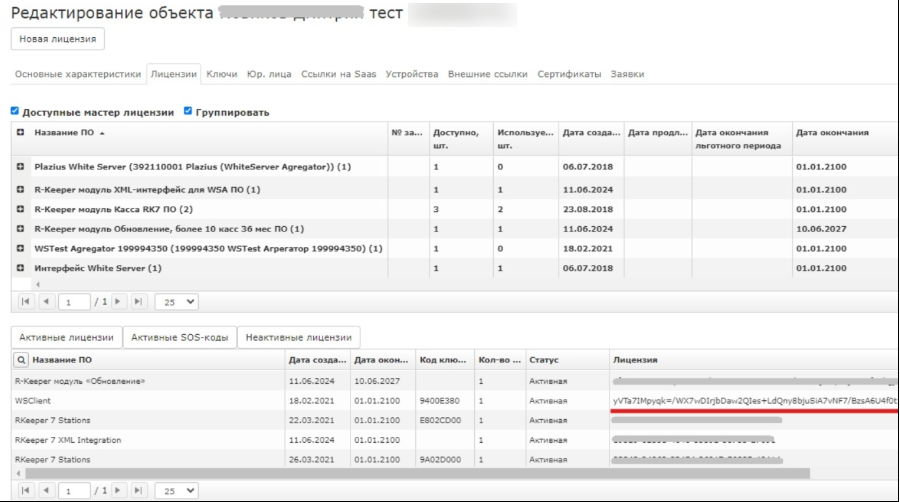The height and width of the screenshot is (502, 900).
Task: Open the Активные лицензии tab
Action: pos(66,337)
